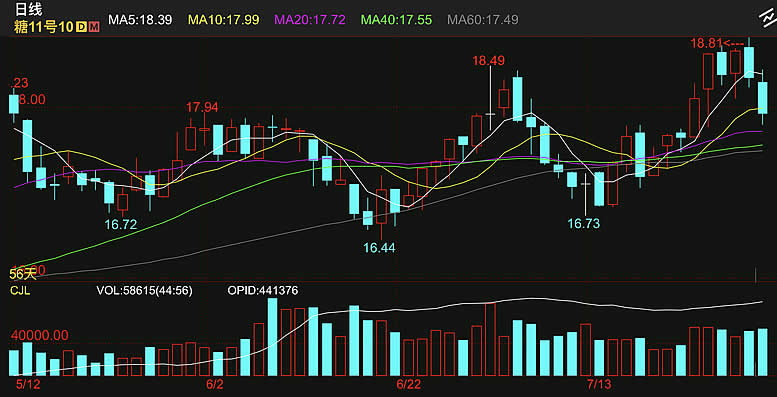777x397 pixels.
Task: Tap the 40000.00 volume scale label
Action: tap(39, 336)
